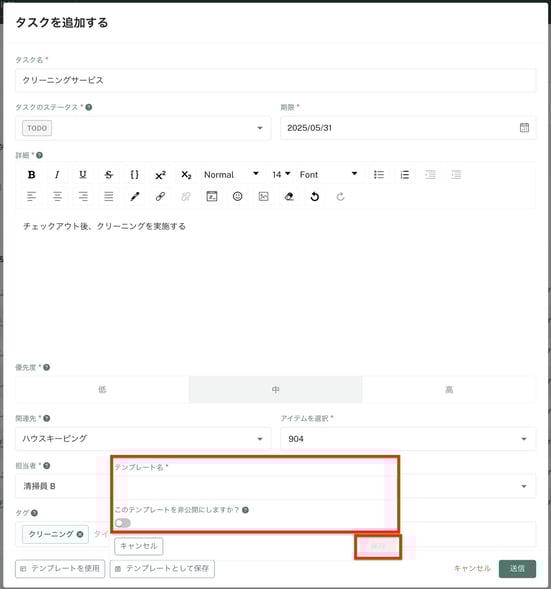Screen dimensions: 551x589
Task: Use the eraser to remove formatting
Action: pos(289,196)
